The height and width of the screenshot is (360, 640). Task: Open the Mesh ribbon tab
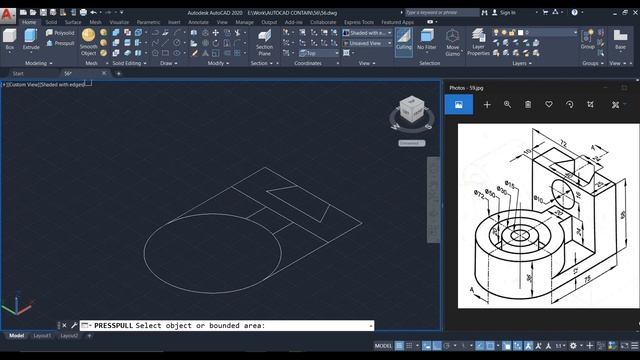[x=96, y=22]
